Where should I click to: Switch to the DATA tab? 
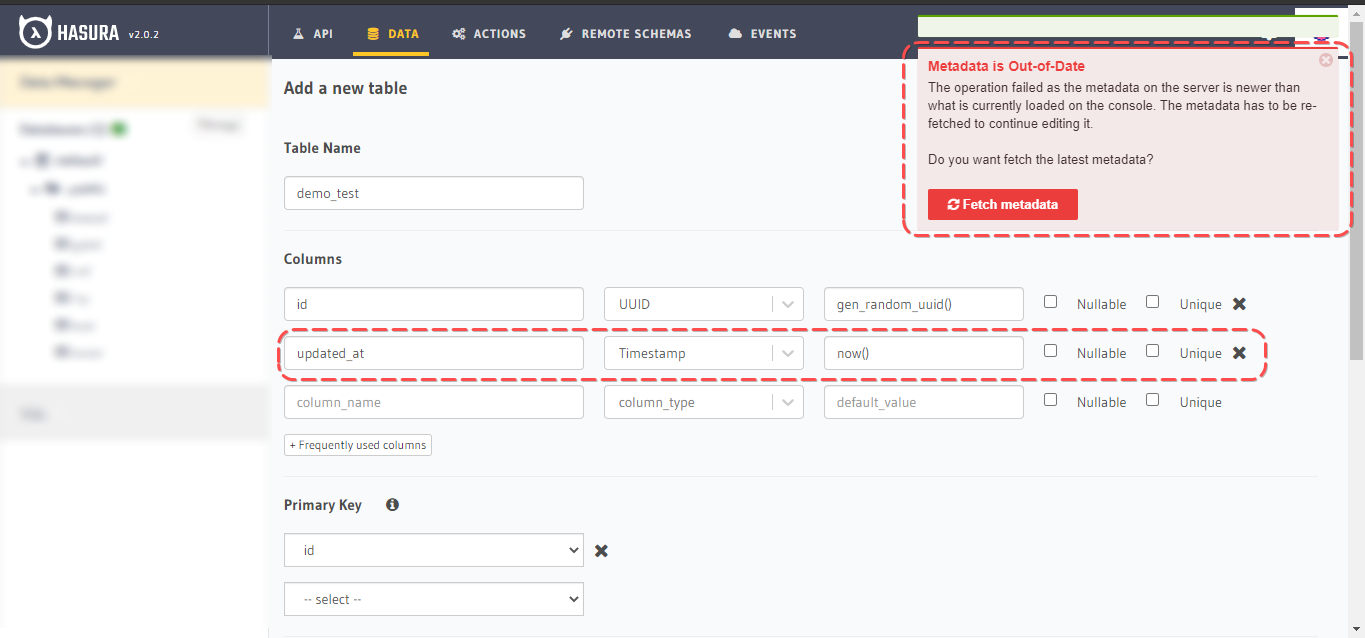(x=393, y=34)
